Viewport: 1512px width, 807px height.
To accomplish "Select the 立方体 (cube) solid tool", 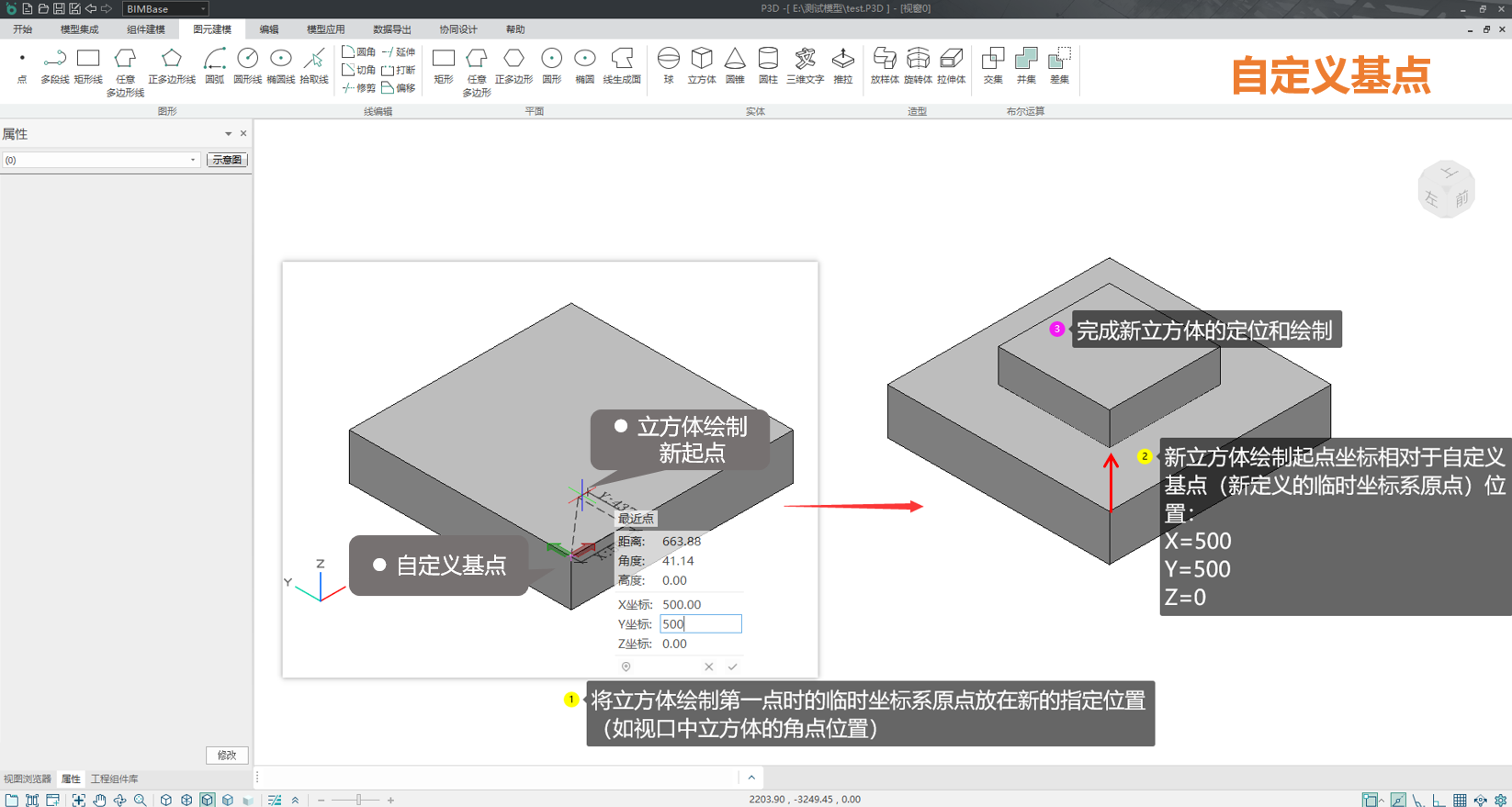I will [702, 65].
